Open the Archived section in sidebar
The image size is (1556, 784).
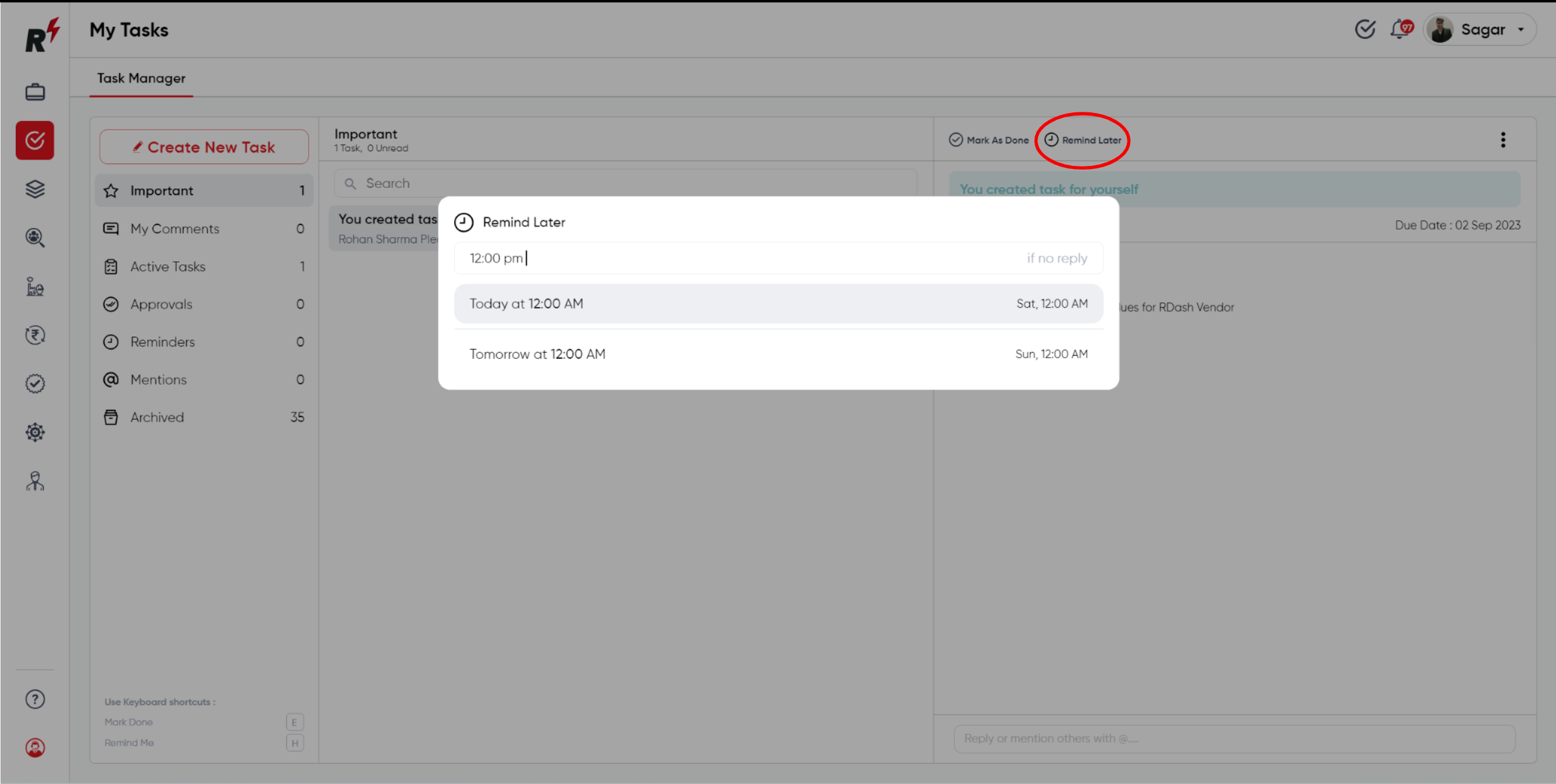tap(158, 418)
